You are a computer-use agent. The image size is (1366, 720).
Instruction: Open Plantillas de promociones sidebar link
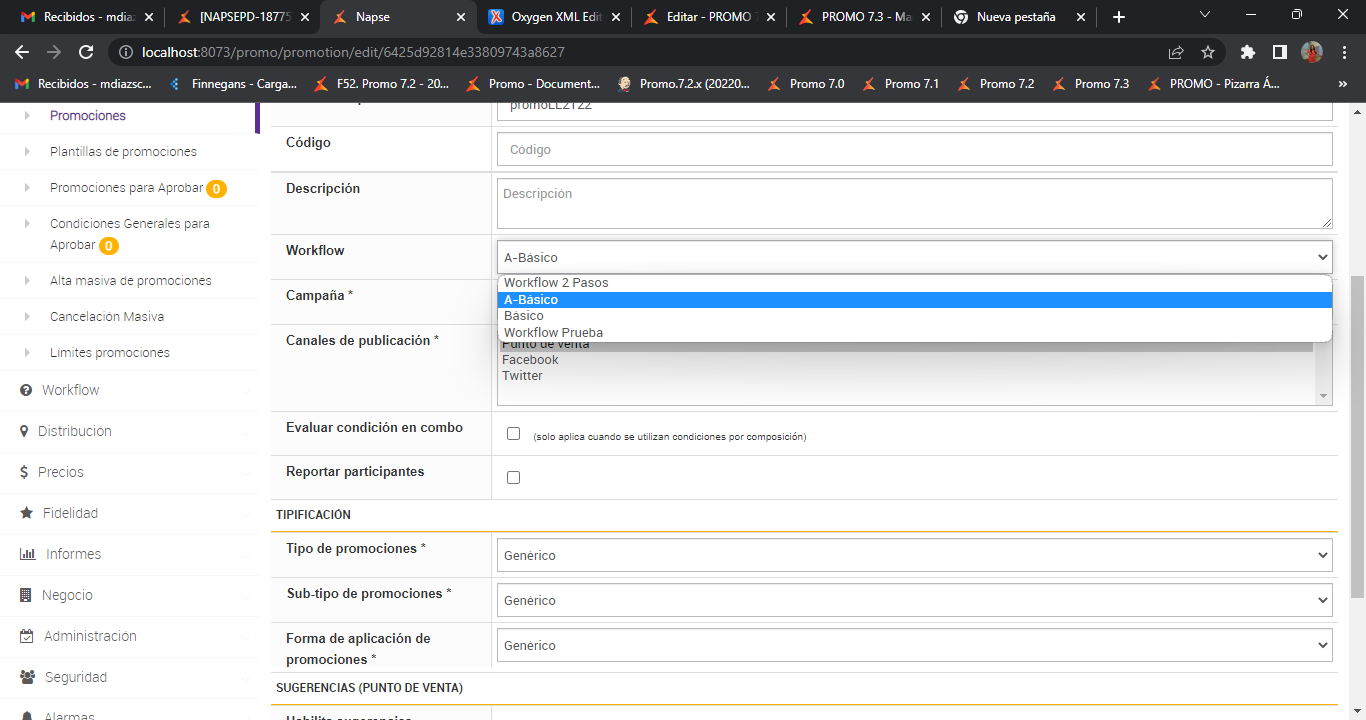(x=123, y=152)
